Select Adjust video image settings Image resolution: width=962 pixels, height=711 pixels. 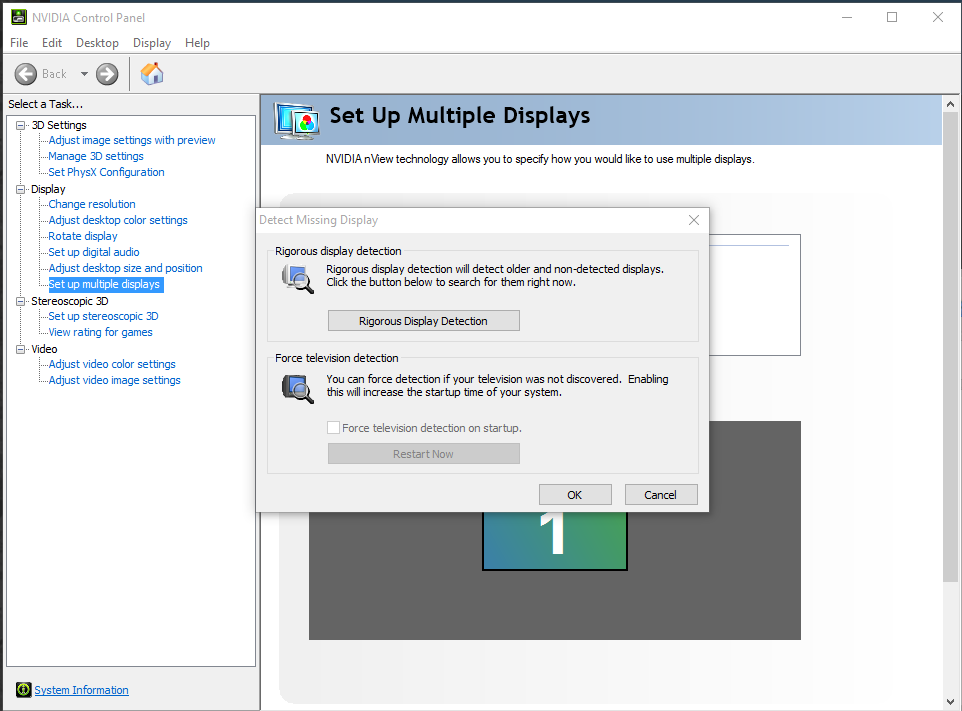click(114, 380)
